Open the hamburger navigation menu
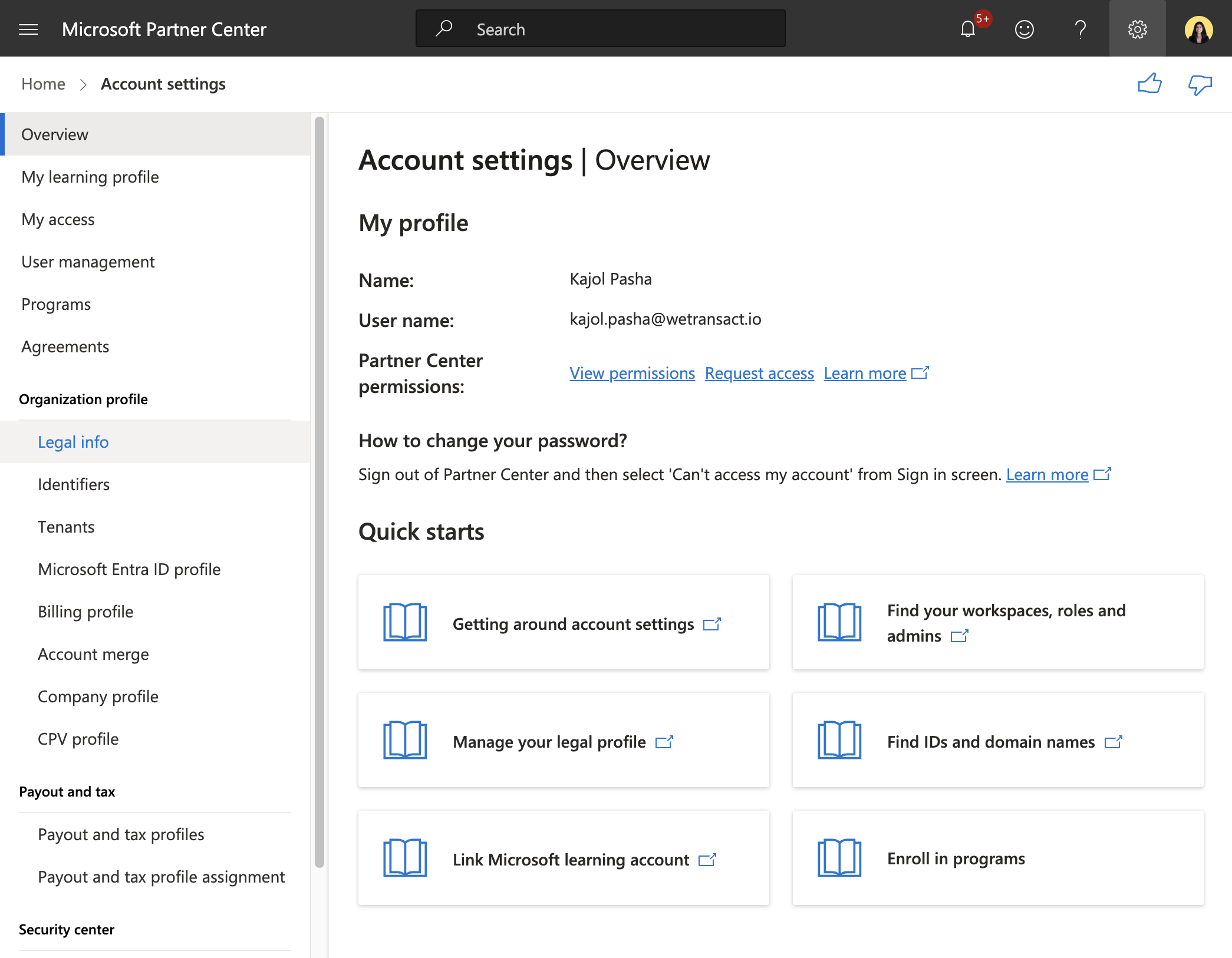This screenshot has height=958, width=1232. pyautogui.click(x=28, y=29)
